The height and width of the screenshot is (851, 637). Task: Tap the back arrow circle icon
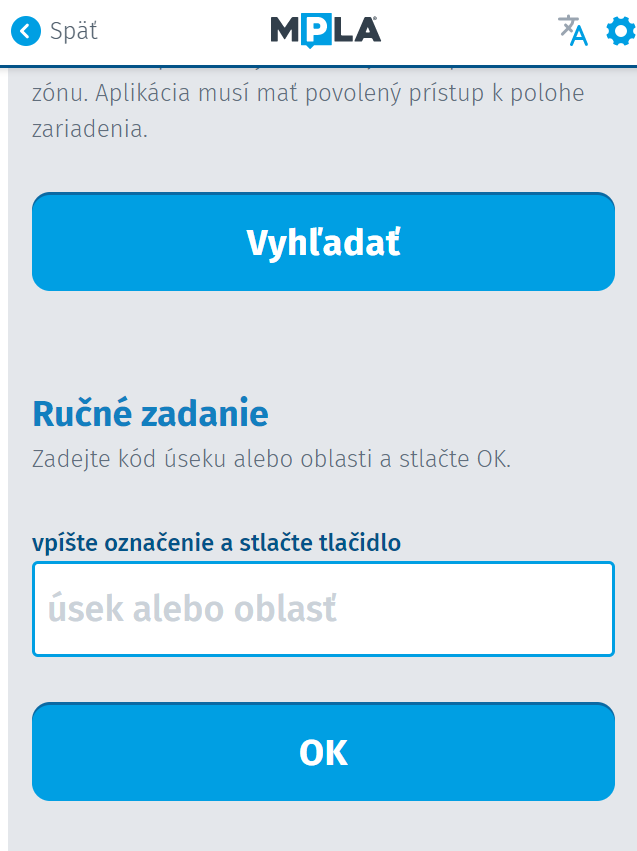27,31
